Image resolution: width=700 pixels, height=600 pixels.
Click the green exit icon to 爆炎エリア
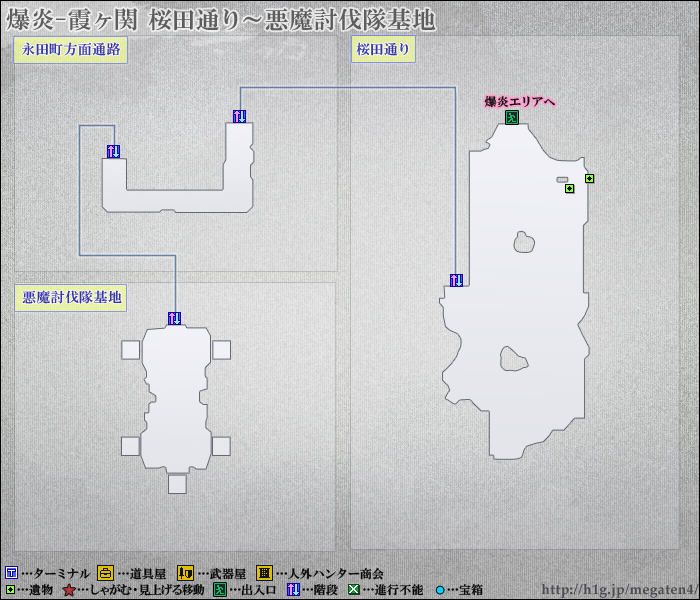click(511, 118)
